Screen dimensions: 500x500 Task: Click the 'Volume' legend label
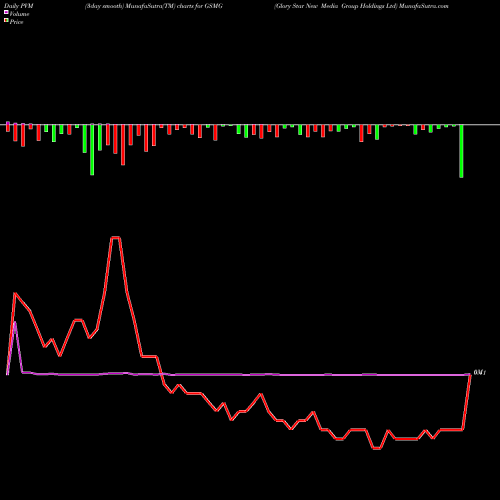coord(19,14)
